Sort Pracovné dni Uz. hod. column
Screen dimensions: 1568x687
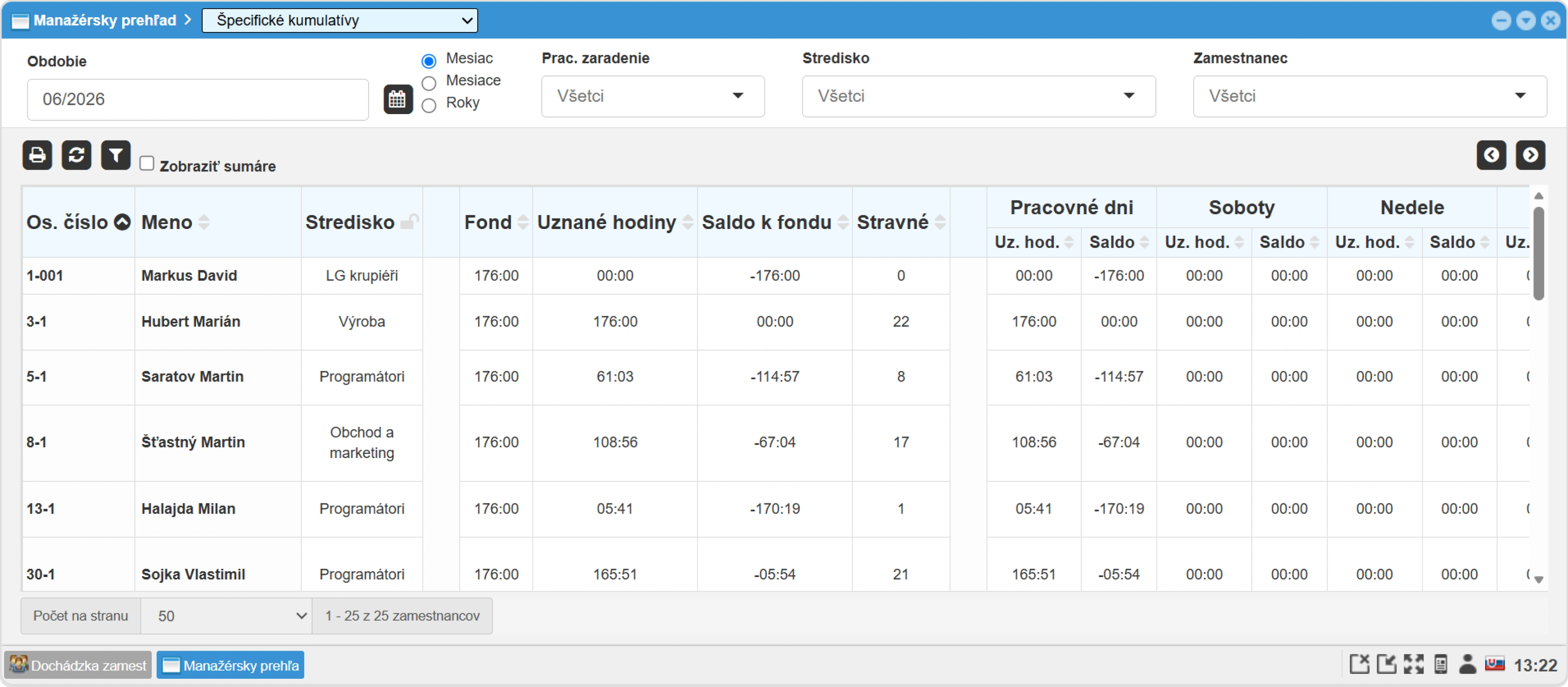[1069, 242]
